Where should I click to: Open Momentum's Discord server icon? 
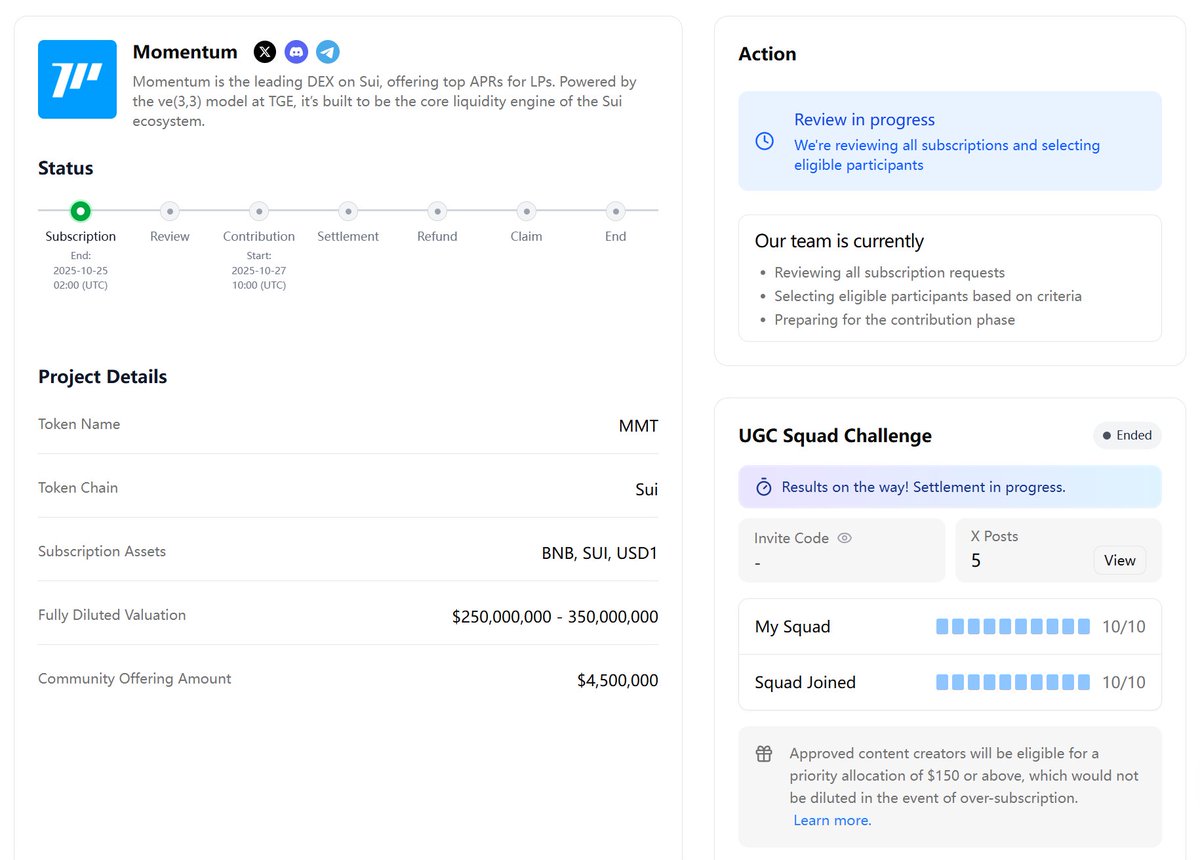pos(296,52)
